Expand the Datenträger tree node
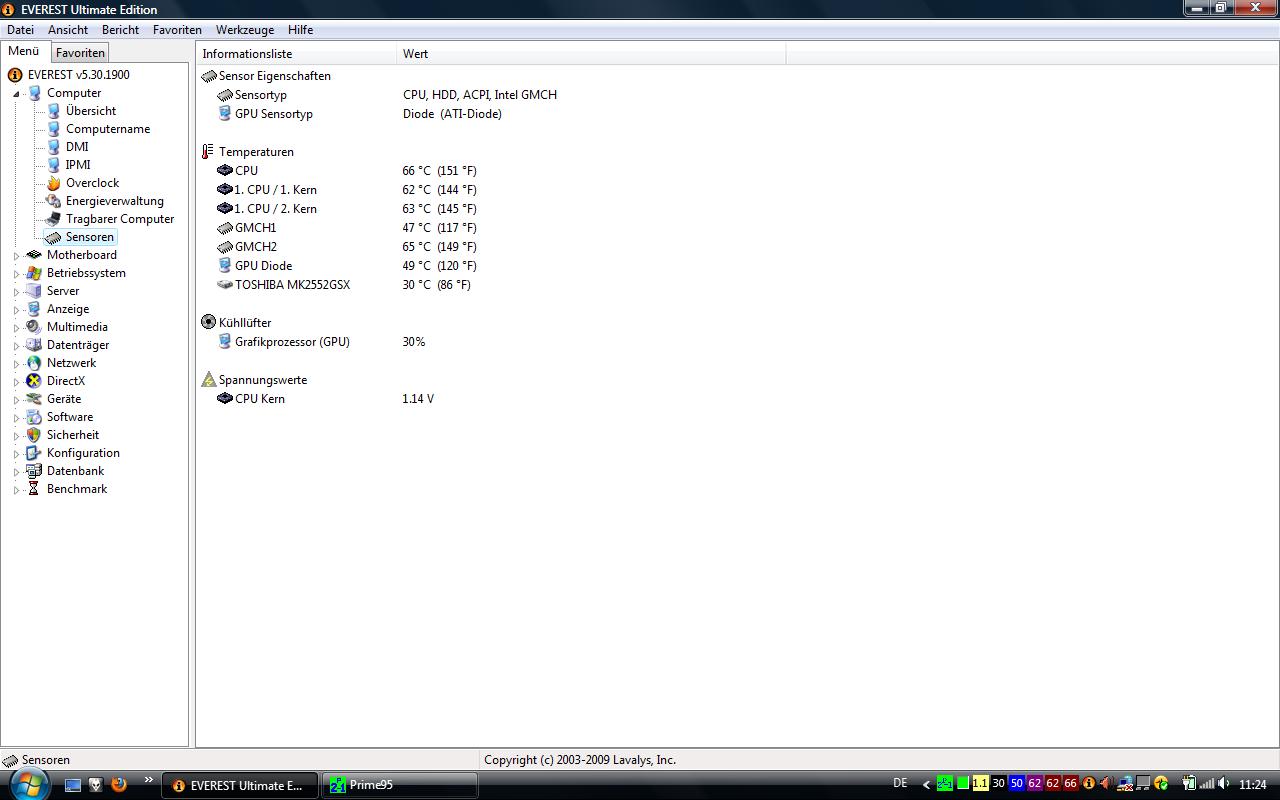Screen dimensions: 1280x800 tap(17, 345)
